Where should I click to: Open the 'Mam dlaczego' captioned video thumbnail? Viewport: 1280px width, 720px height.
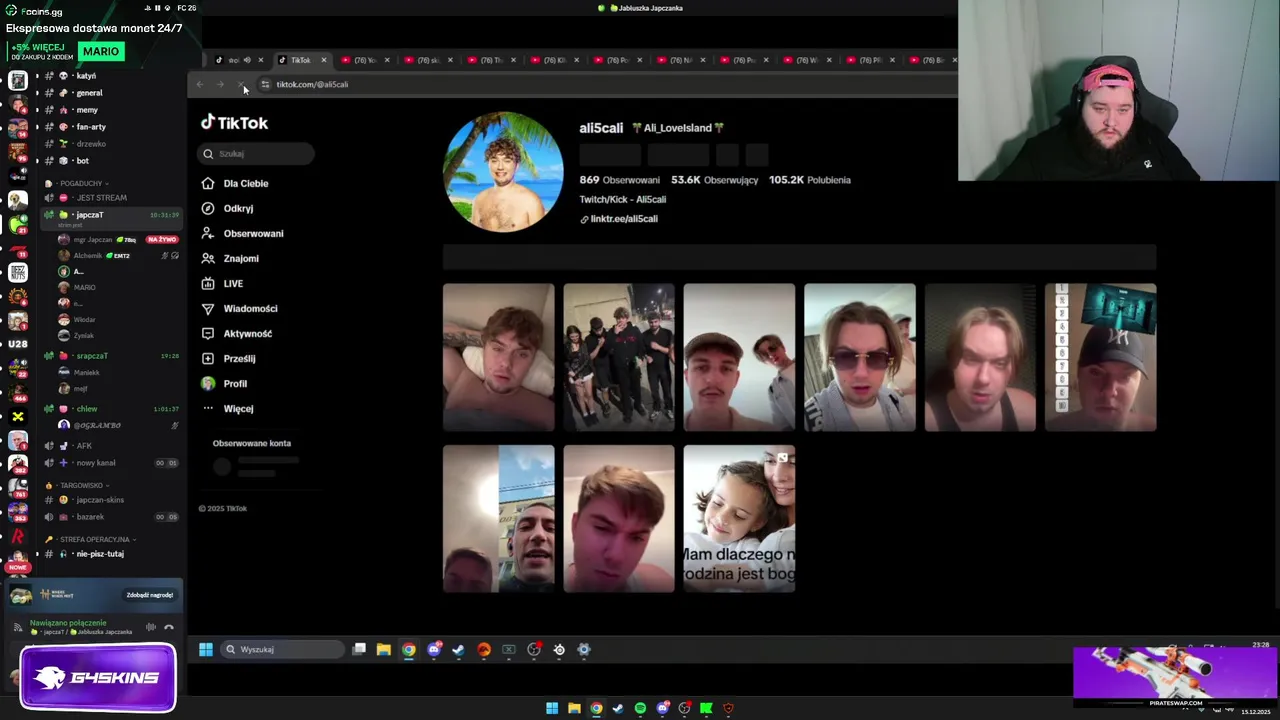[x=739, y=519]
